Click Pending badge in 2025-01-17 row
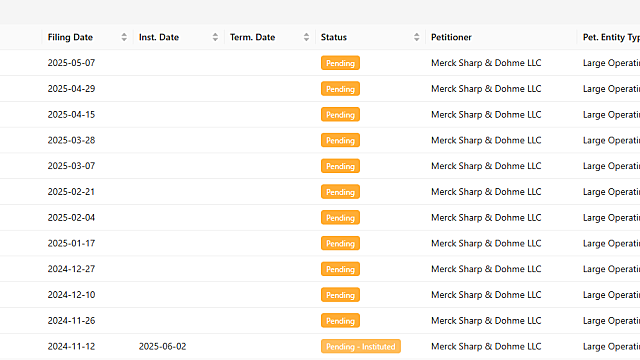This screenshot has width=640, height=360. click(340, 243)
